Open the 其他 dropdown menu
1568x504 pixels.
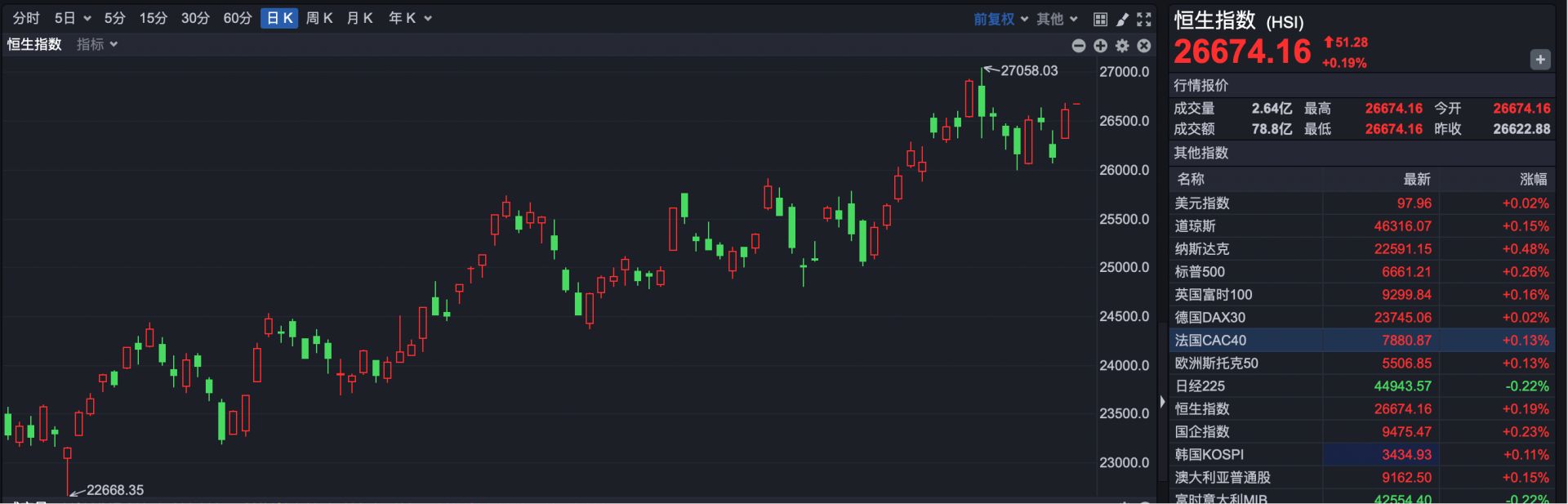point(1057,19)
